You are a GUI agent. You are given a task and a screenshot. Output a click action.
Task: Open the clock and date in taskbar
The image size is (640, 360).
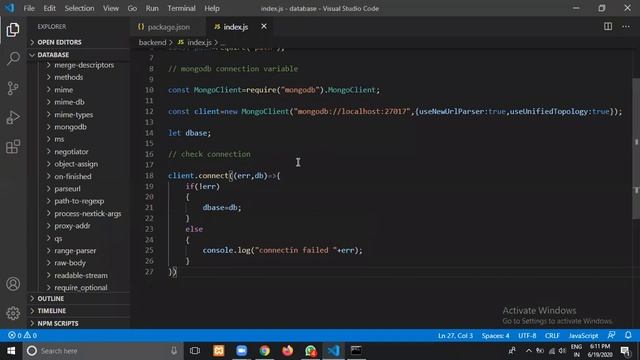pos(600,351)
